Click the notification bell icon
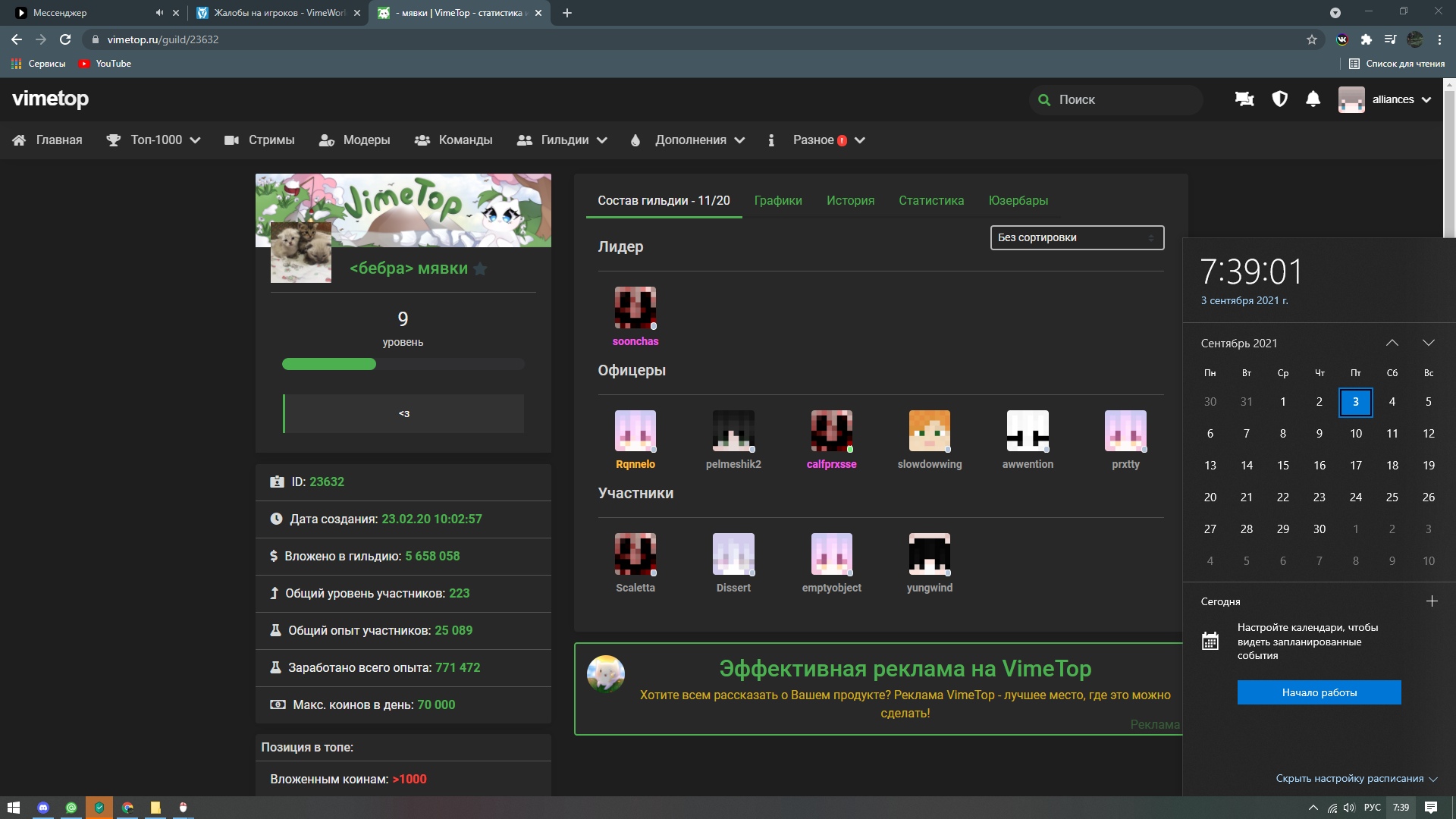 [x=1313, y=99]
